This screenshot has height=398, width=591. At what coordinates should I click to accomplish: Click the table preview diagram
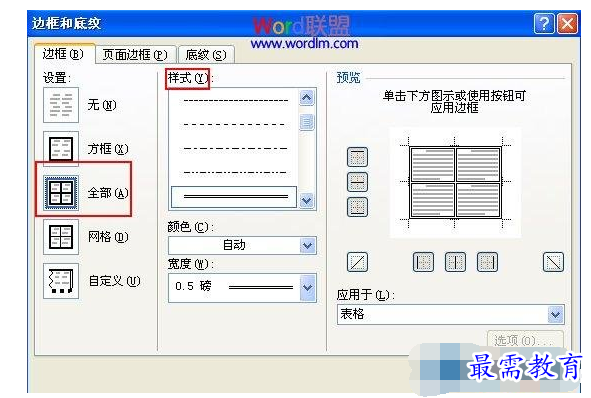click(x=455, y=182)
